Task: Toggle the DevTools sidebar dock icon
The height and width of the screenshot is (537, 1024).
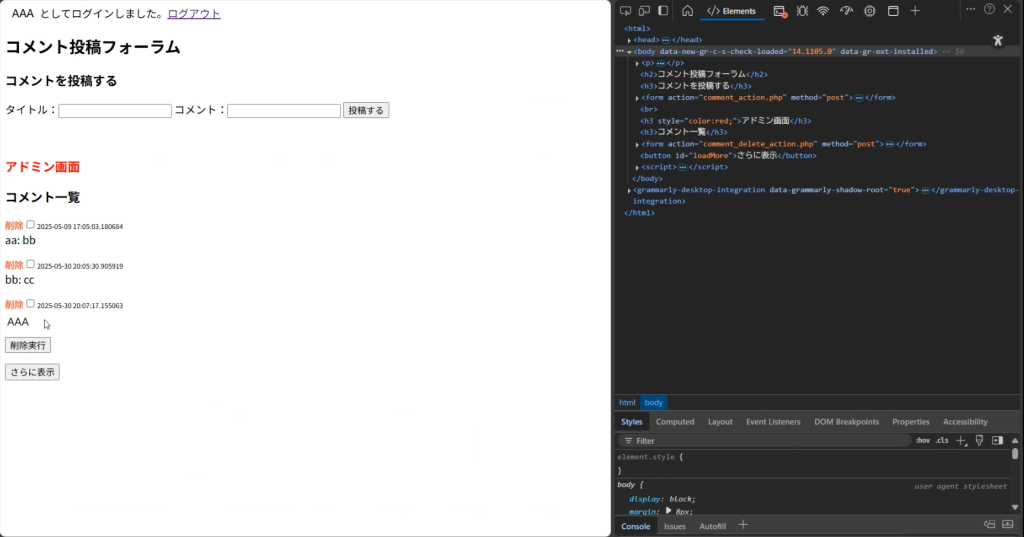Action: 663,10
